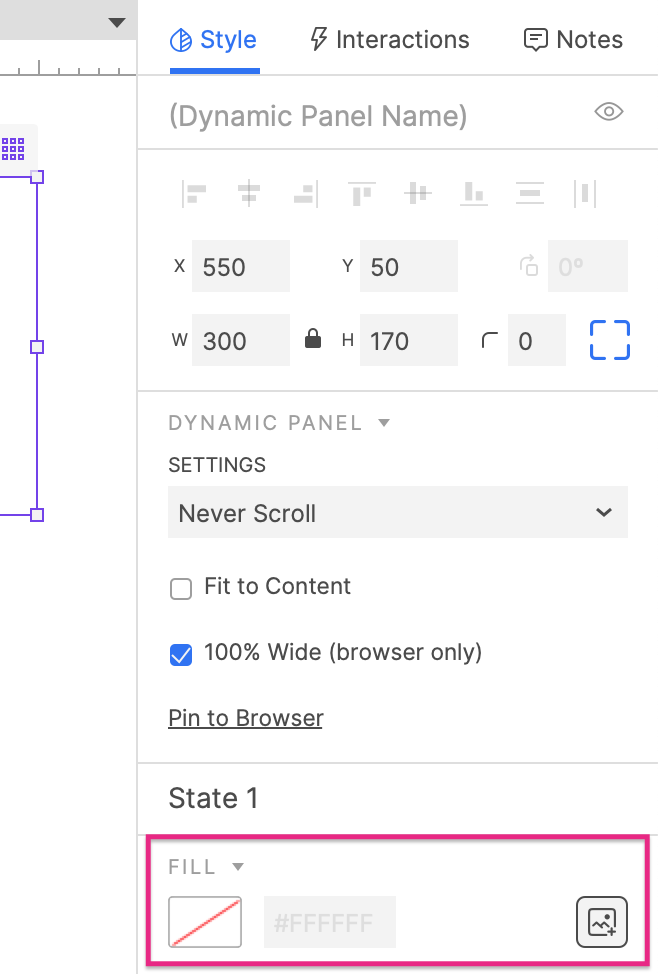Toggle the lock aspect ratio padlock
The height and width of the screenshot is (974, 658).
click(x=313, y=341)
